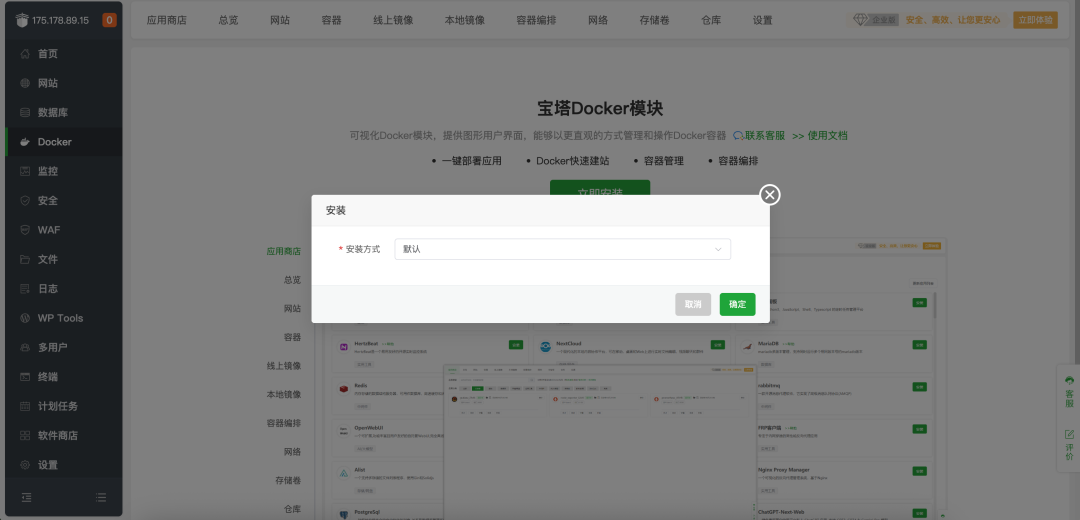Click the globe icon beside 网站 in sidebar
This screenshot has width=1080, height=520.
(x=25, y=83)
